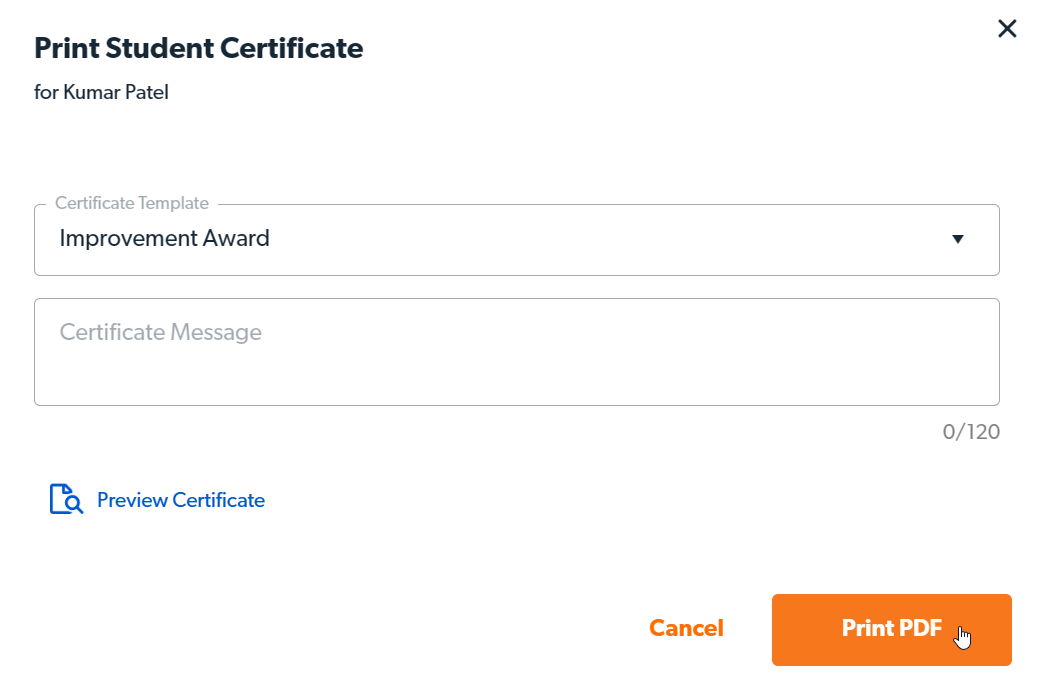Click the Print Student Certificate heading
Viewport: 1038px width, 682px height.
click(199, 48)
